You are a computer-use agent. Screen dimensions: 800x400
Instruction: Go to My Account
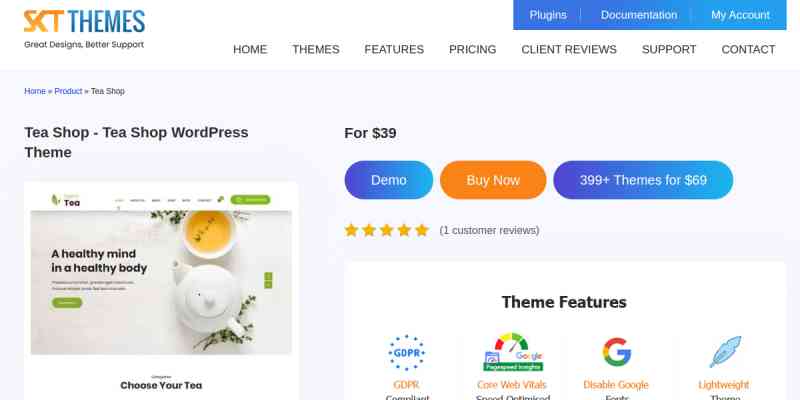(740, 15)
